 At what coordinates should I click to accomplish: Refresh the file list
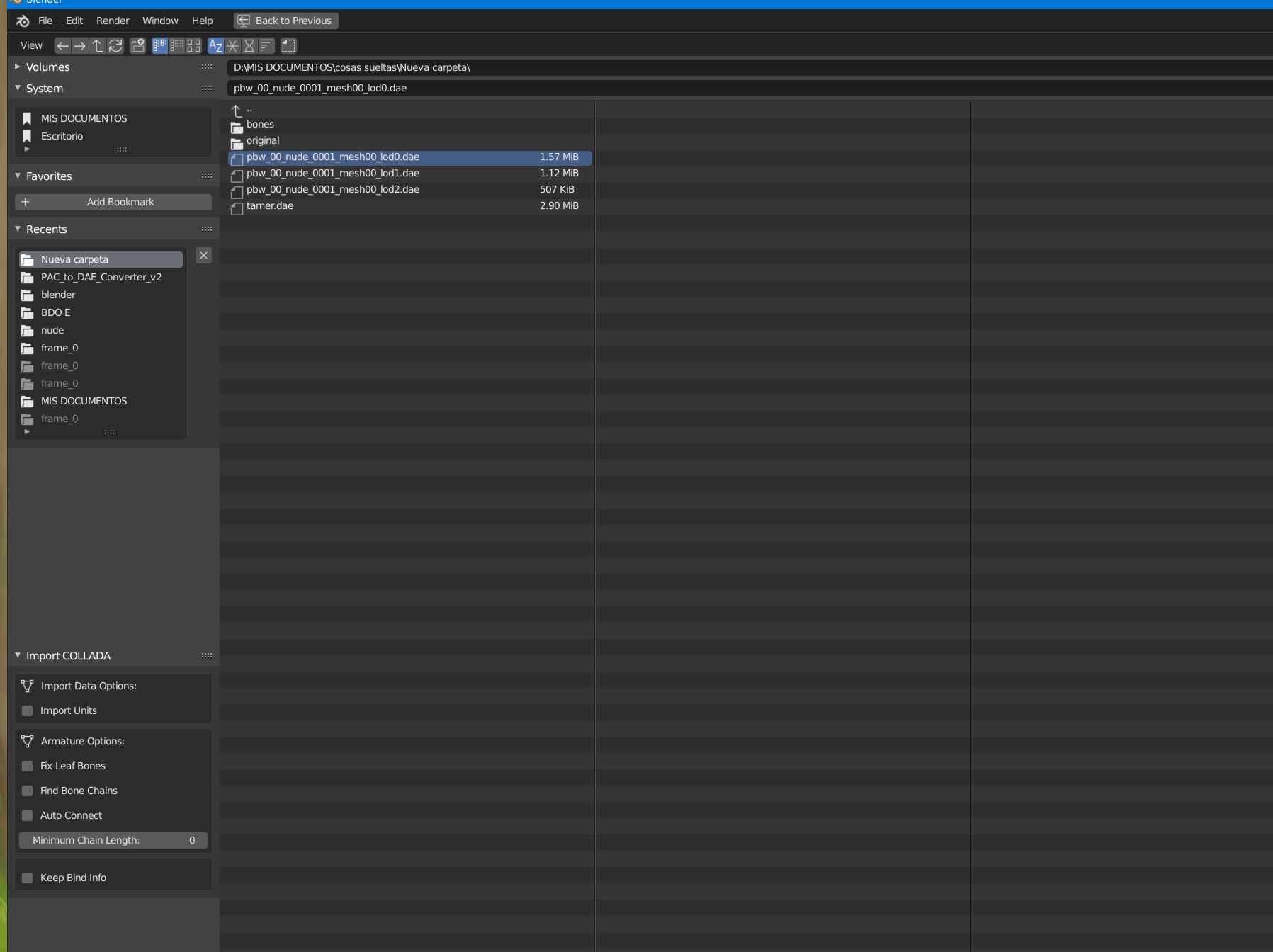point(115,46)
